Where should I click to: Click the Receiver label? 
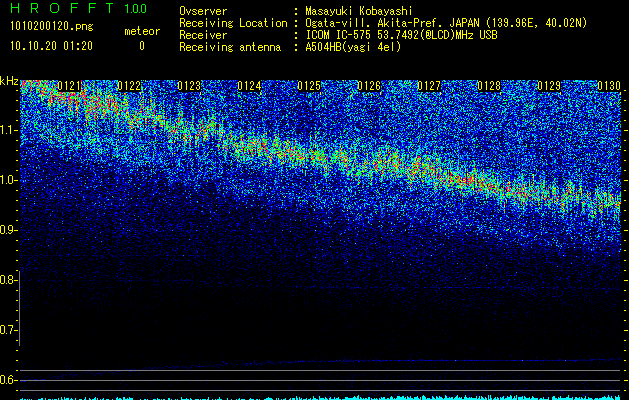[x=203, y=35]
